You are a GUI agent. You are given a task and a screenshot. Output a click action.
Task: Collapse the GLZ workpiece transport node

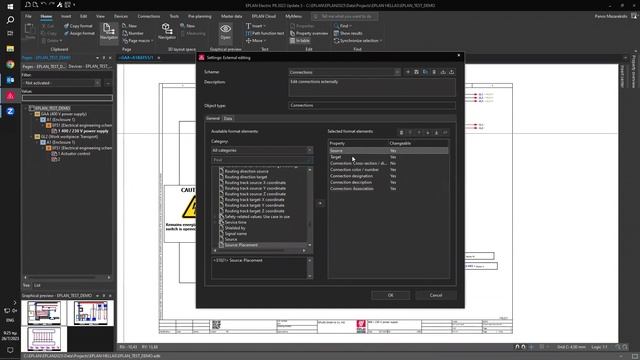[32, 137]
